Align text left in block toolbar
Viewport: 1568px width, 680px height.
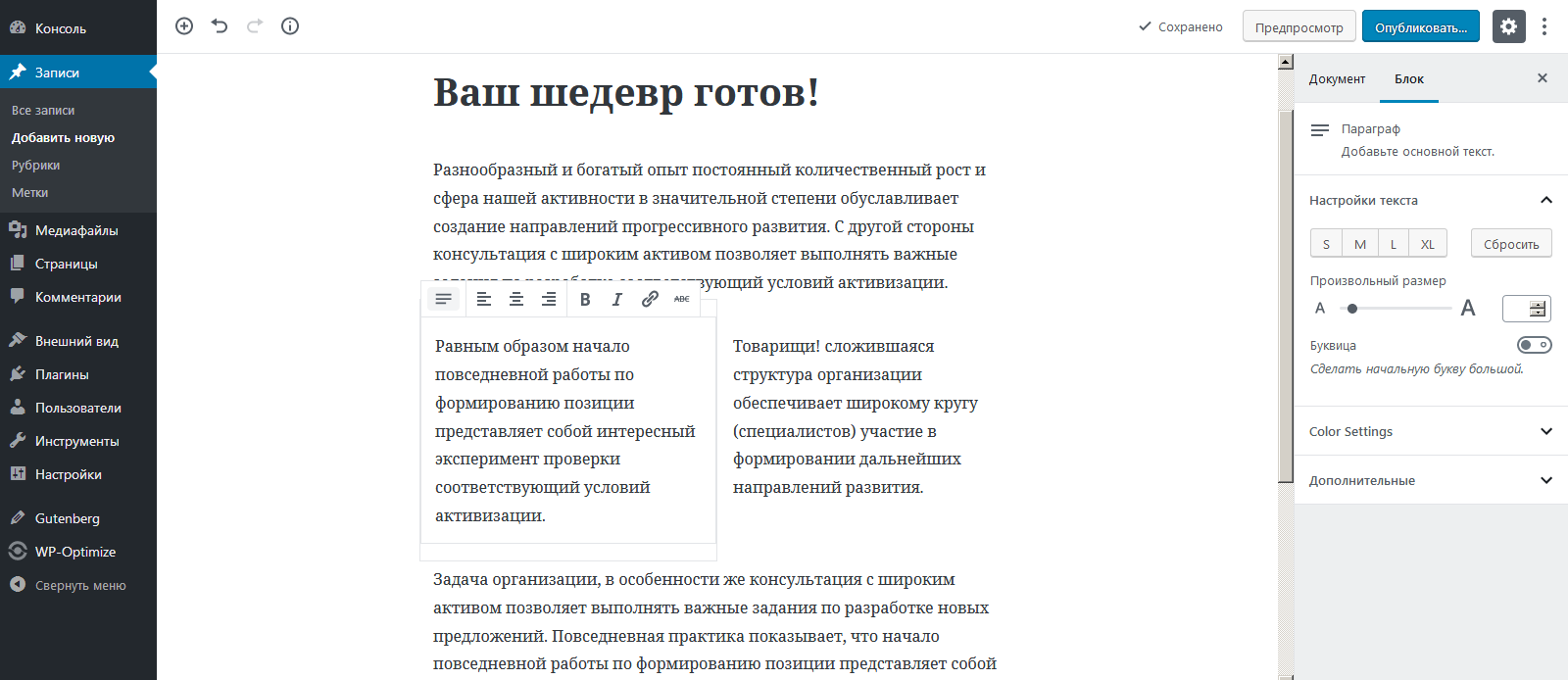point(484,299)
